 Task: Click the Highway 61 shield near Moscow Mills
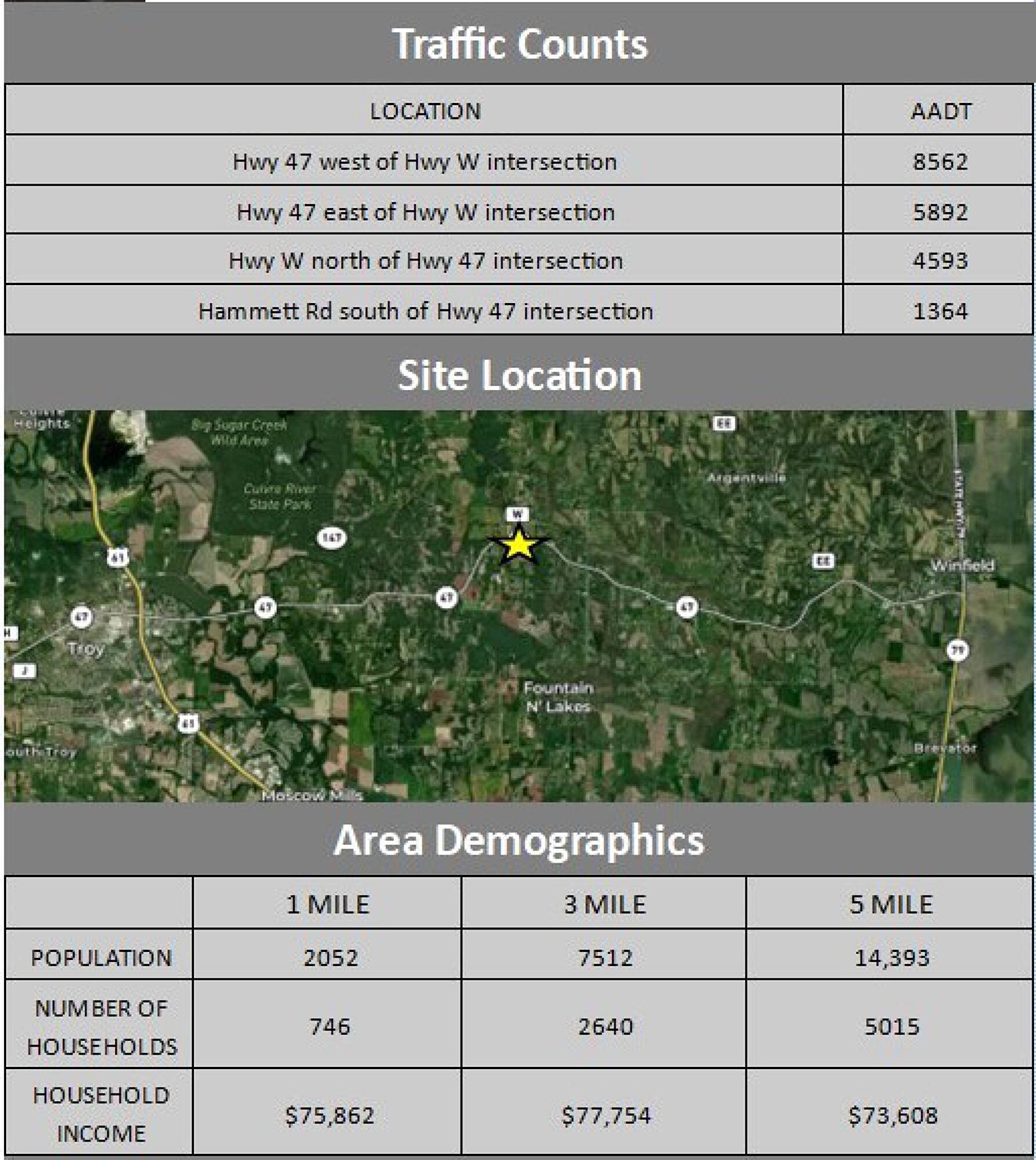[x=188, y=723]
